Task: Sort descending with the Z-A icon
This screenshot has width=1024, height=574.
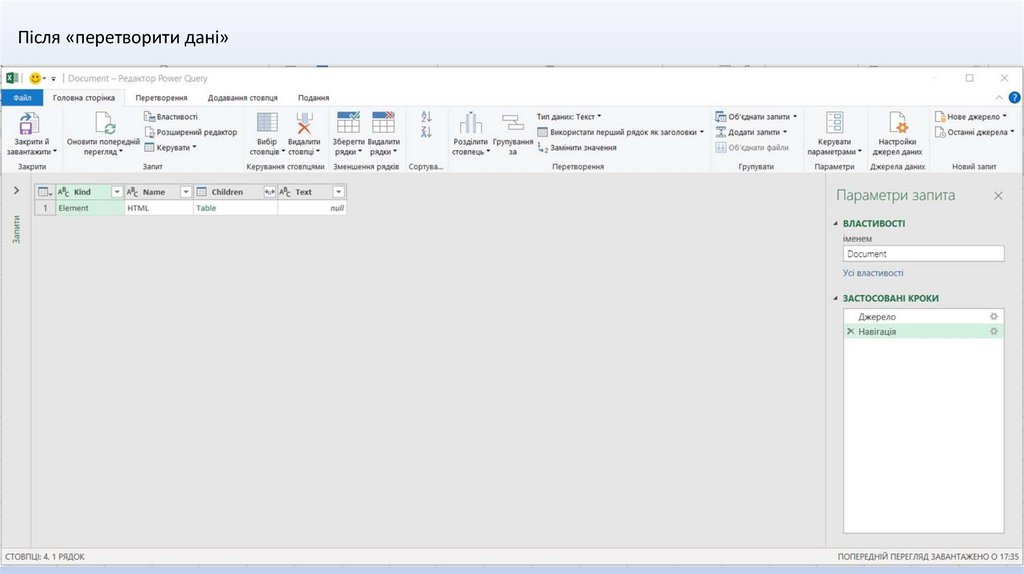Action: [x=426, y=132]
